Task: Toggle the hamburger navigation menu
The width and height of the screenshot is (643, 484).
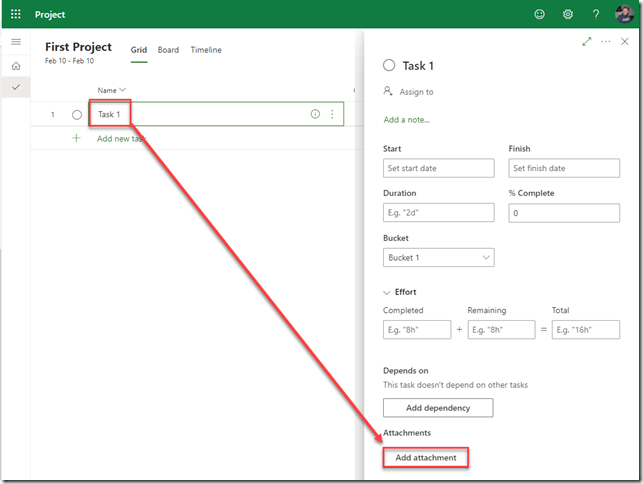Action: click(15, 42)
